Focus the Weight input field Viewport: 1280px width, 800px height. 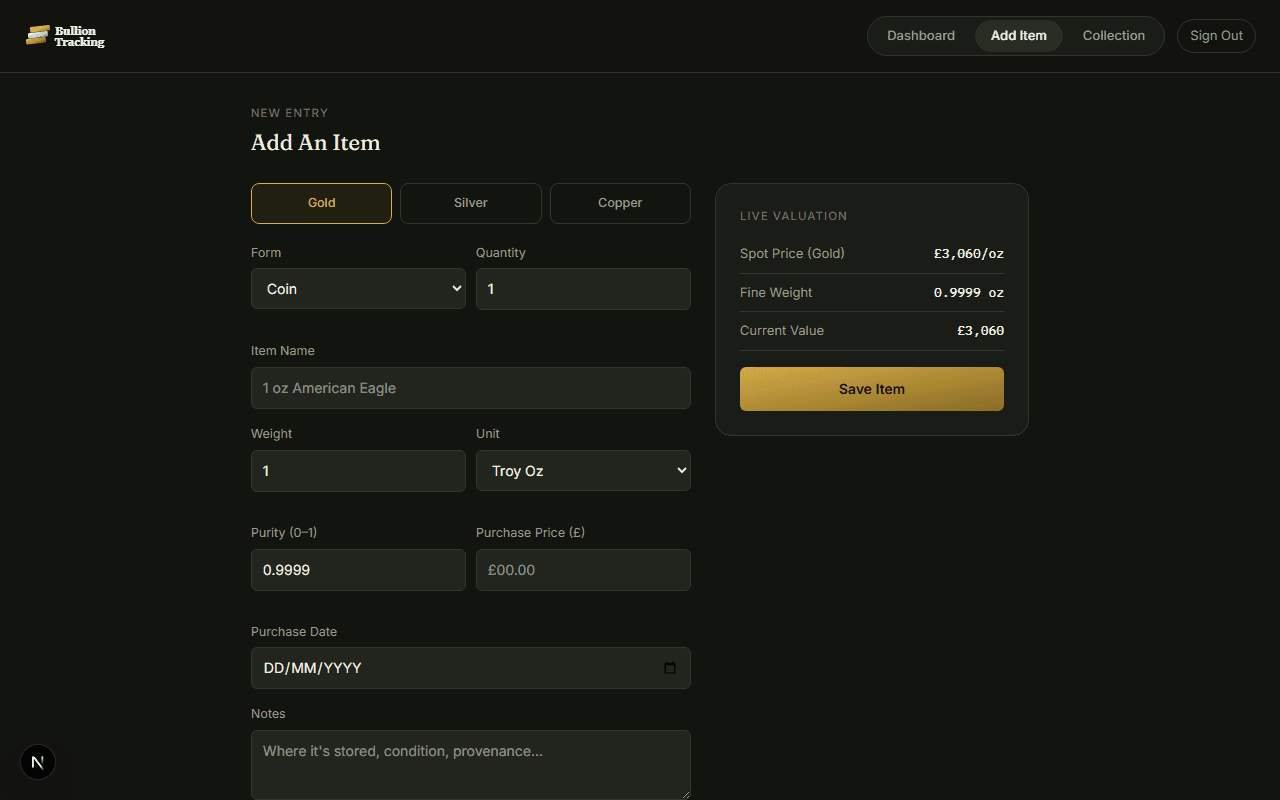point(358,471)
